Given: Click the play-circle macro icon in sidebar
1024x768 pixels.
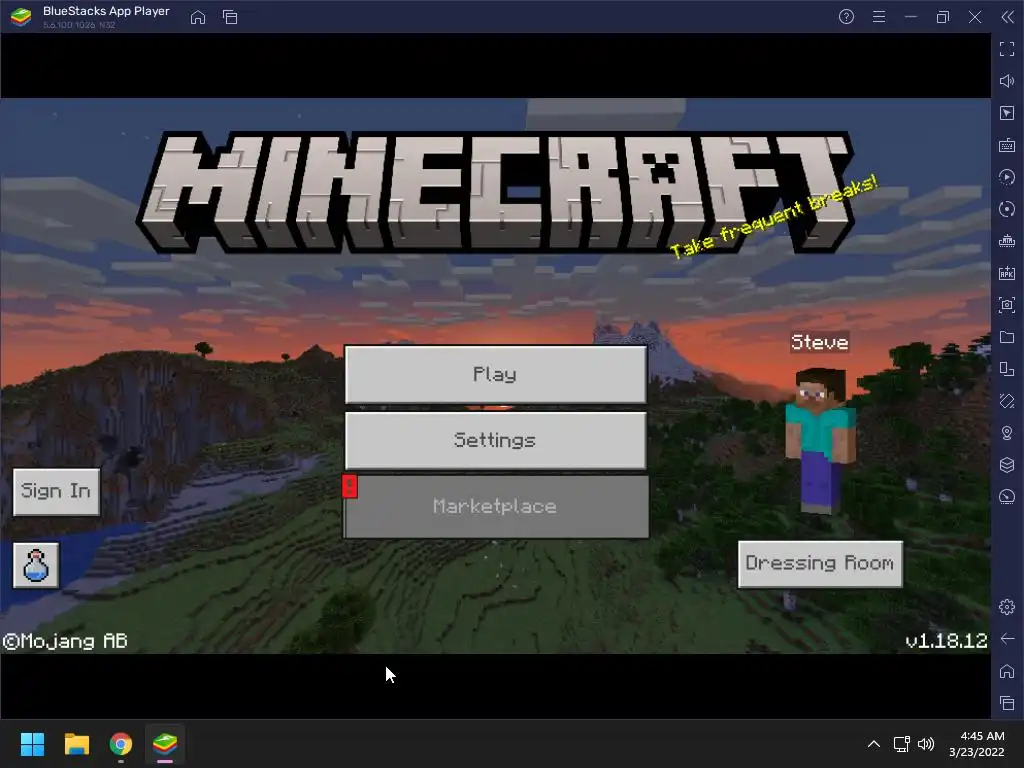Looking at the screenshot, I should tap(1007, 177).
